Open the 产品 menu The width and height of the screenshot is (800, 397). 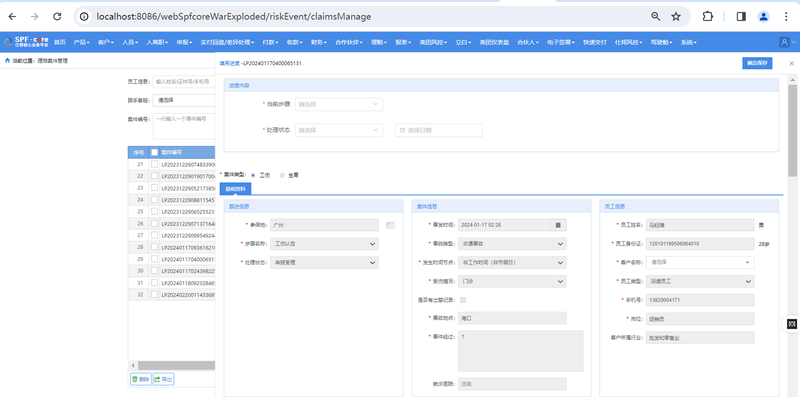click(82, 42)
